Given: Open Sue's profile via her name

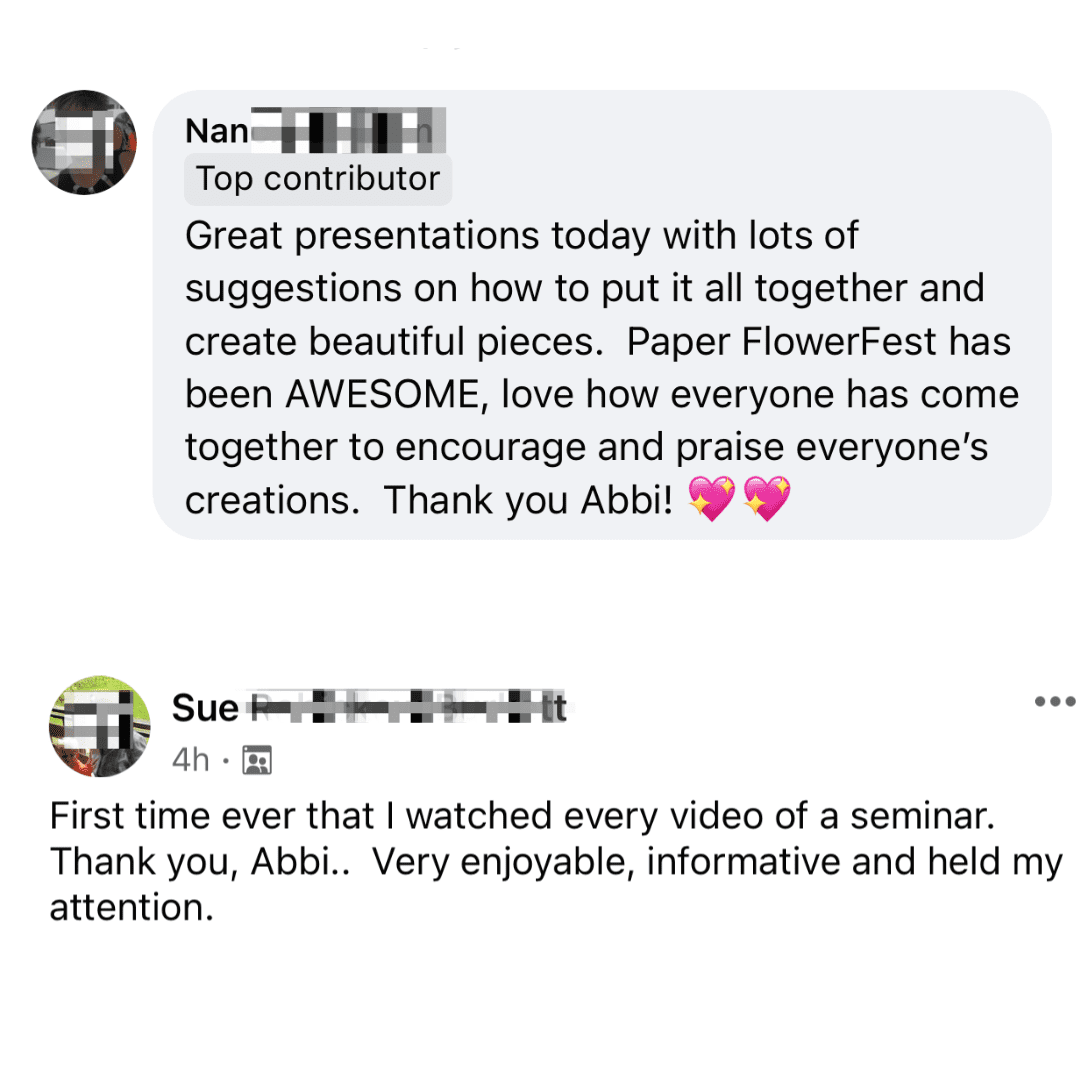Looking at the screenshot, I should [370, 707].
